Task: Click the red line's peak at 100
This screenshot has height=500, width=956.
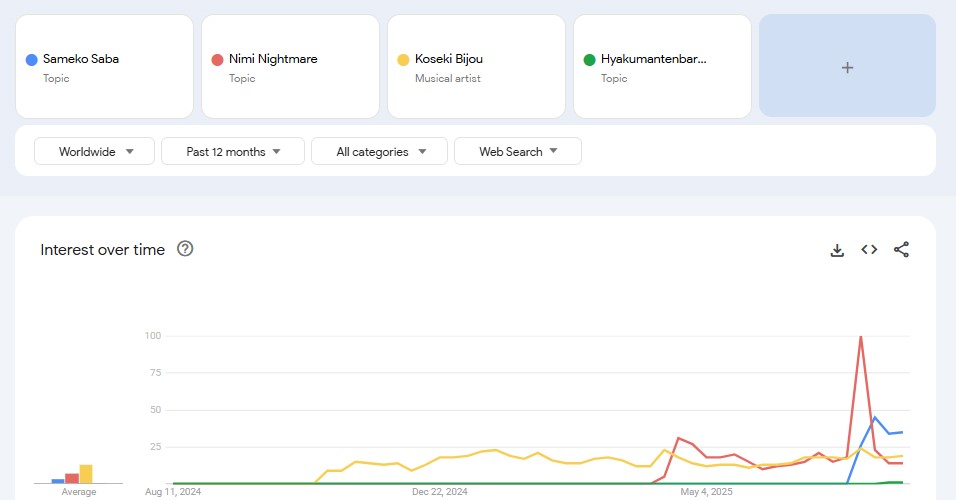Action: tap(860, 337)
